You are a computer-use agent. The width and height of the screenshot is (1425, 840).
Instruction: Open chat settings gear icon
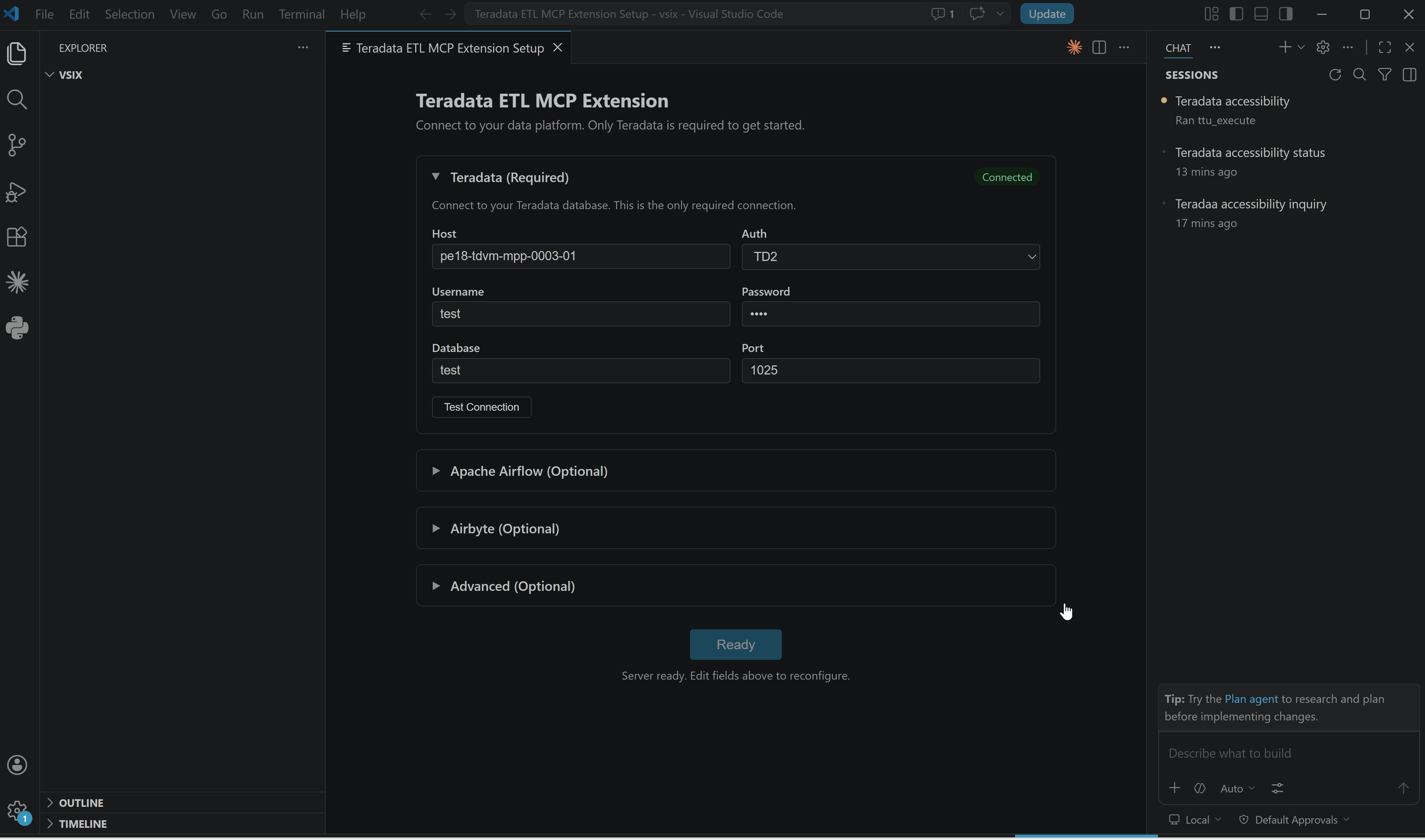coord(1323,47)
